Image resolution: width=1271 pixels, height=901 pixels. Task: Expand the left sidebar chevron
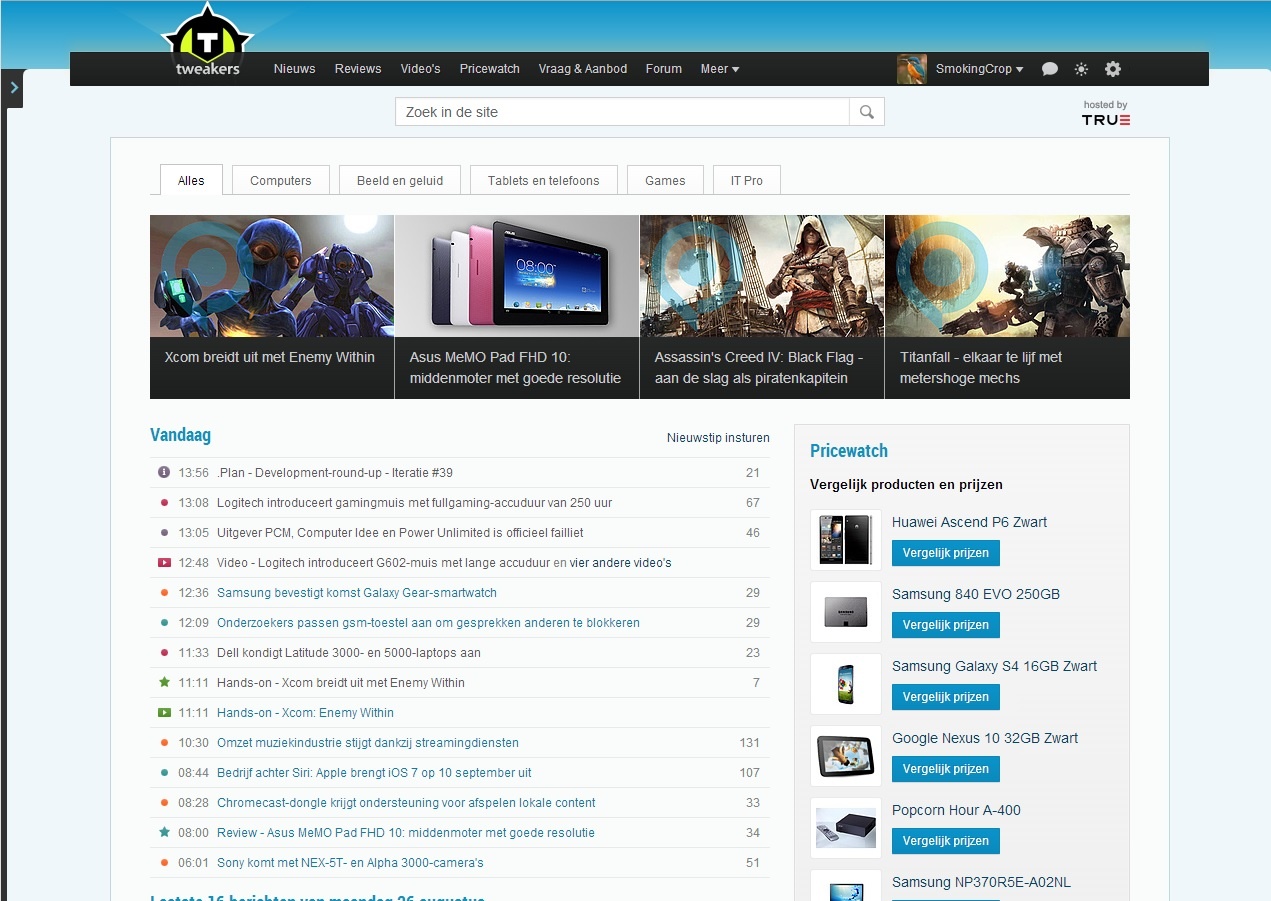(x=14, y=88)
